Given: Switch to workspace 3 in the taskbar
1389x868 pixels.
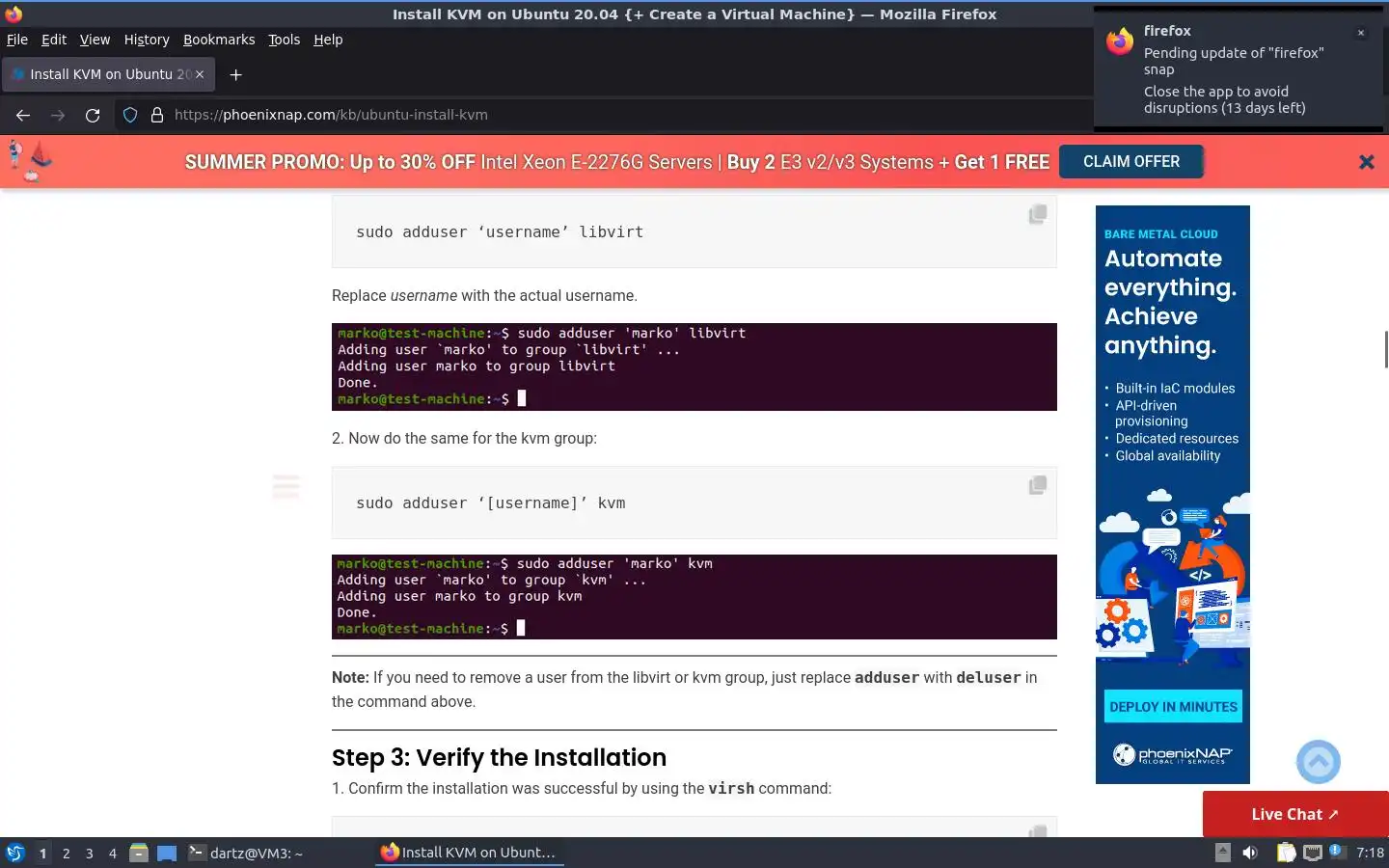Looking at the screenshot, I should pos(90,853).
